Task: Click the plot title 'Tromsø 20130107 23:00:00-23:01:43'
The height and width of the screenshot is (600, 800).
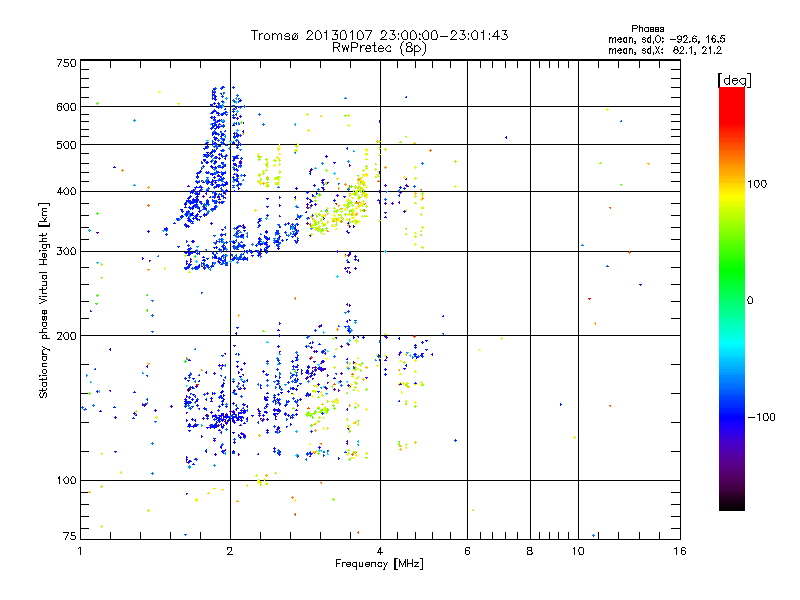Action: [379, 35]
